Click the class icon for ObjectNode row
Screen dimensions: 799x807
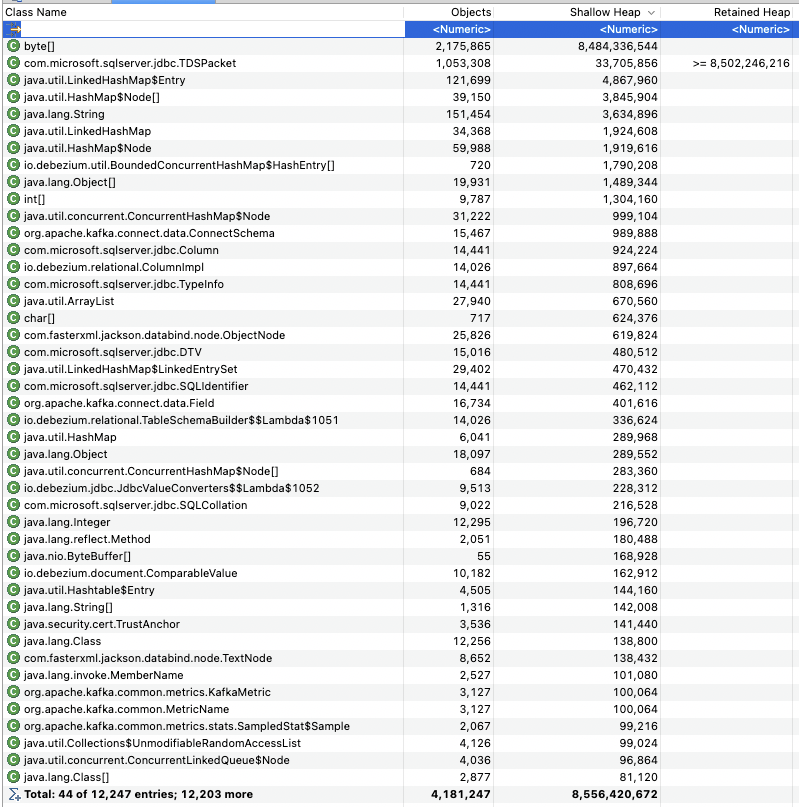pyautogui.click(x=13, y=335)
